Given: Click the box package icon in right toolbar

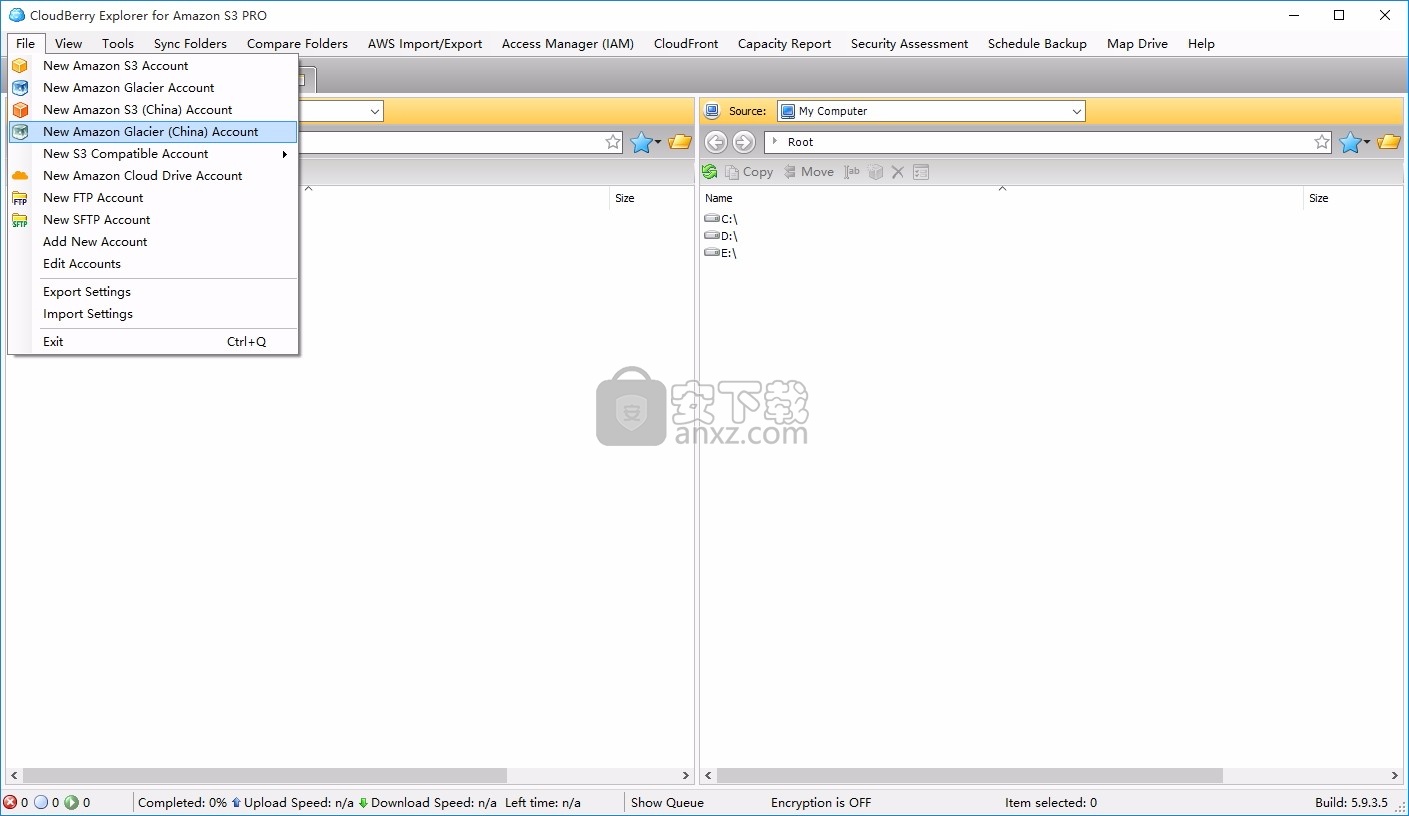Looking at the screenshot, I should pos(876,172).
